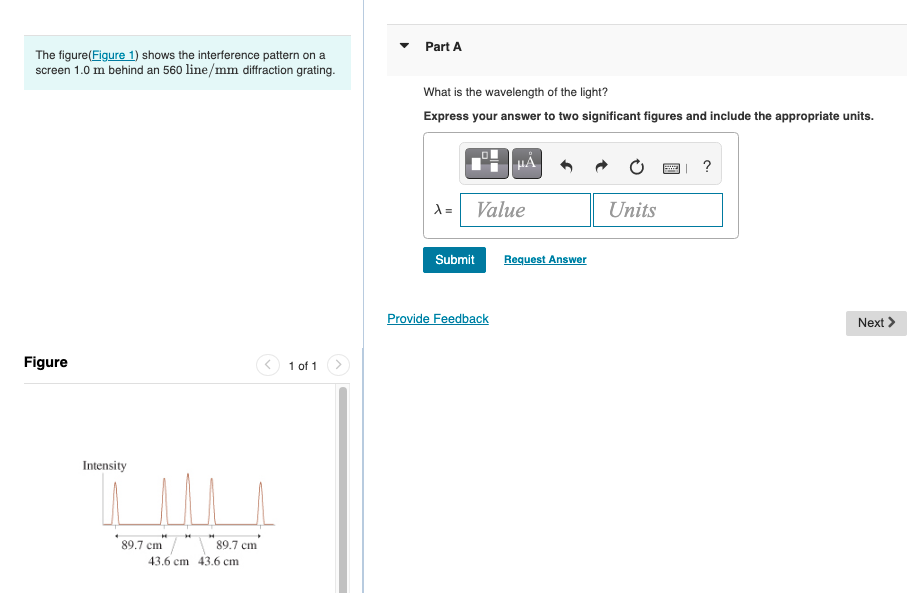Reset the answer with the refresh icon
The height and width of the screenshot is (593, 911).
(x=636, y=167)
